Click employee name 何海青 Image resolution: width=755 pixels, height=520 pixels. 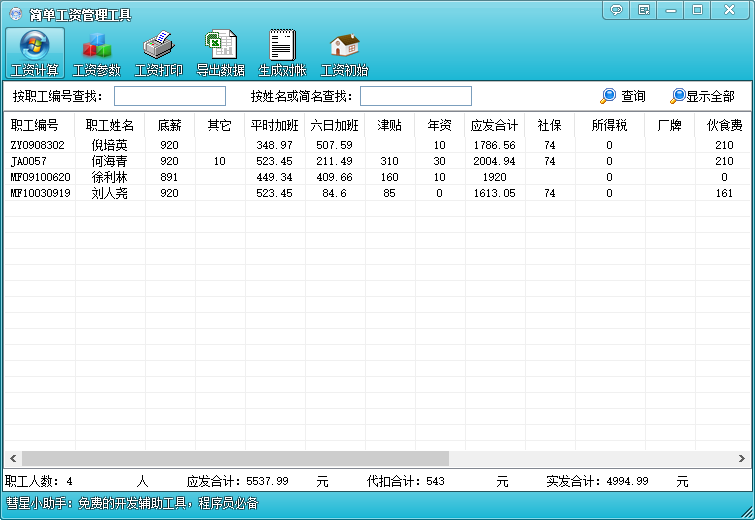110,161
